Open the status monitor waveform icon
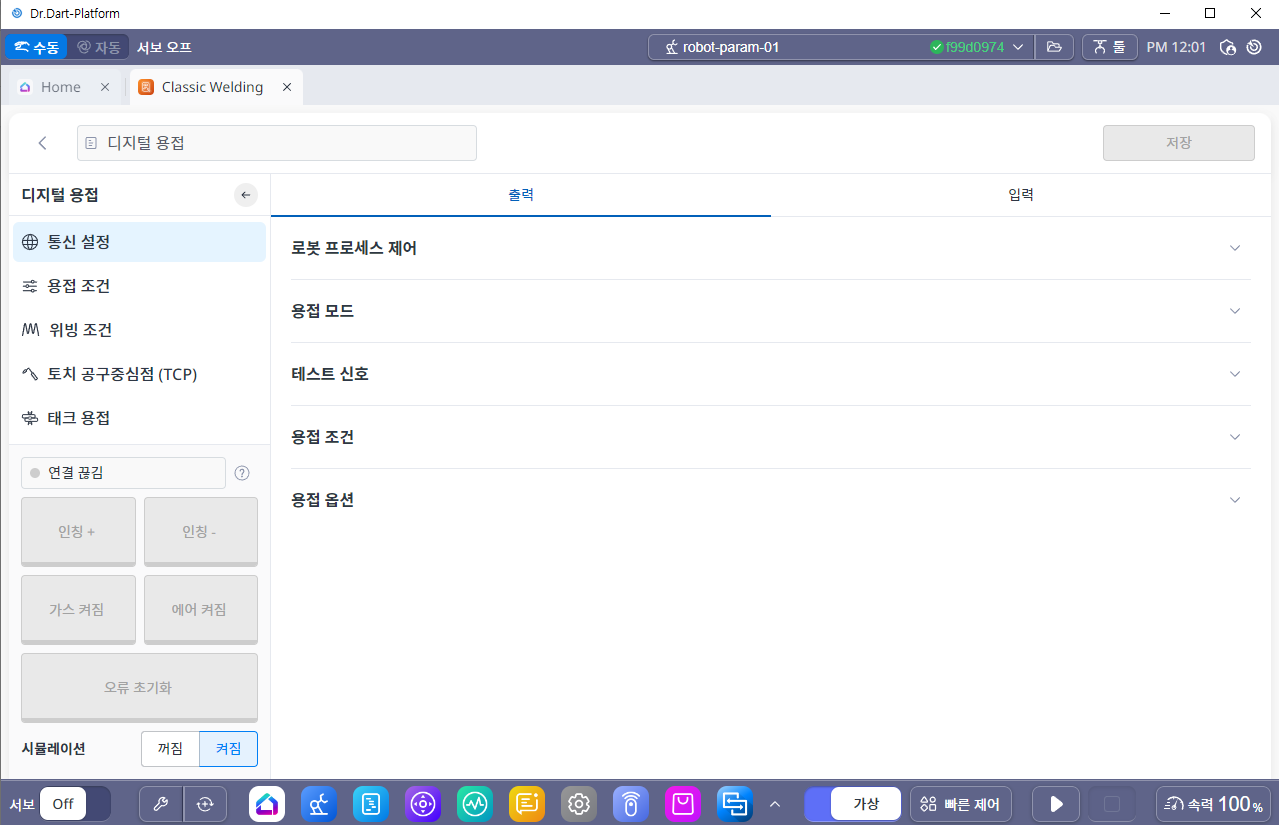This screenshot has height=825, width=1279. pos(475,803)
